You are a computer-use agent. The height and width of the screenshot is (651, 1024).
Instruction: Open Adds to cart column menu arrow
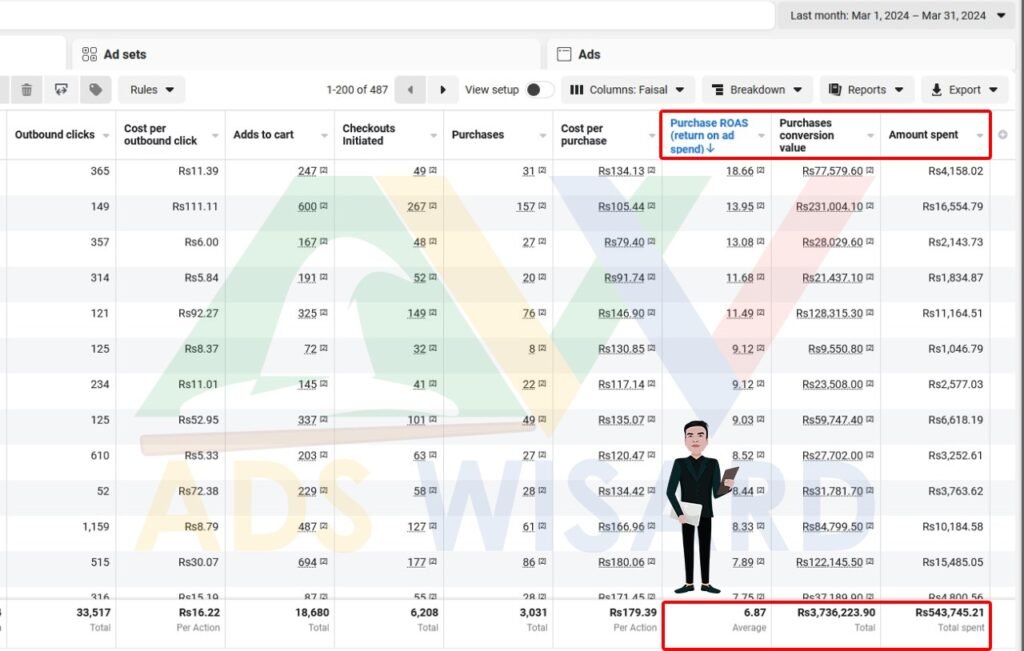(x=324, y=135)
